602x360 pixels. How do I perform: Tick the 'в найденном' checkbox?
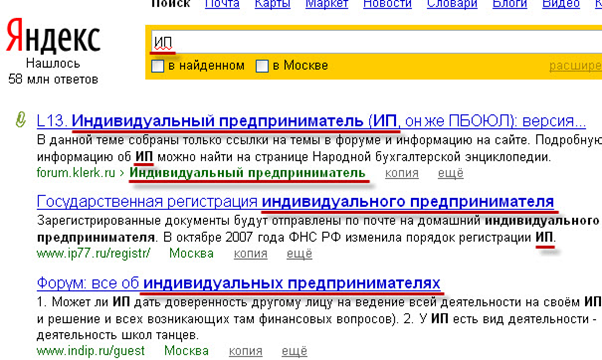(157, 66)
